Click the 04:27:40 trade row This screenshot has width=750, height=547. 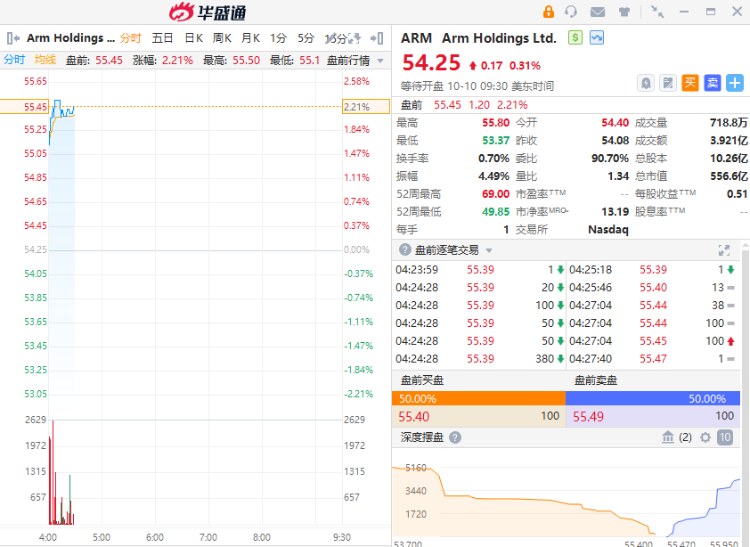[x=652, y=359]
